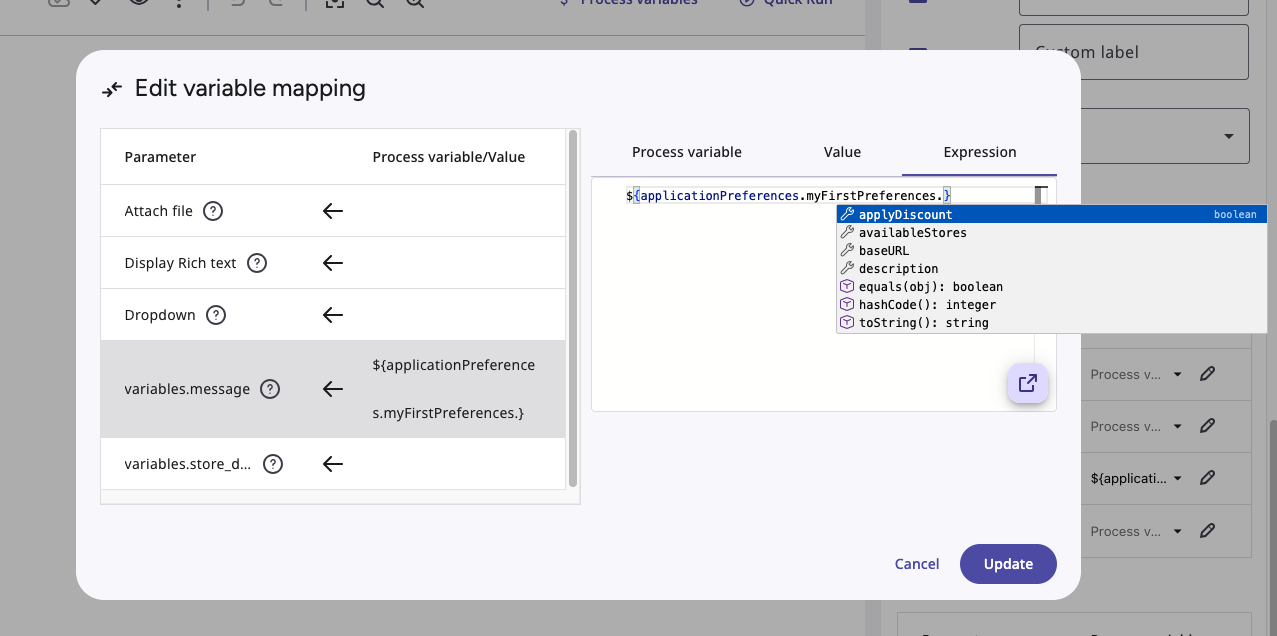The image size is (1277, 636).
Task: Select the variables.message parameter name
Action: coord(187,389)
